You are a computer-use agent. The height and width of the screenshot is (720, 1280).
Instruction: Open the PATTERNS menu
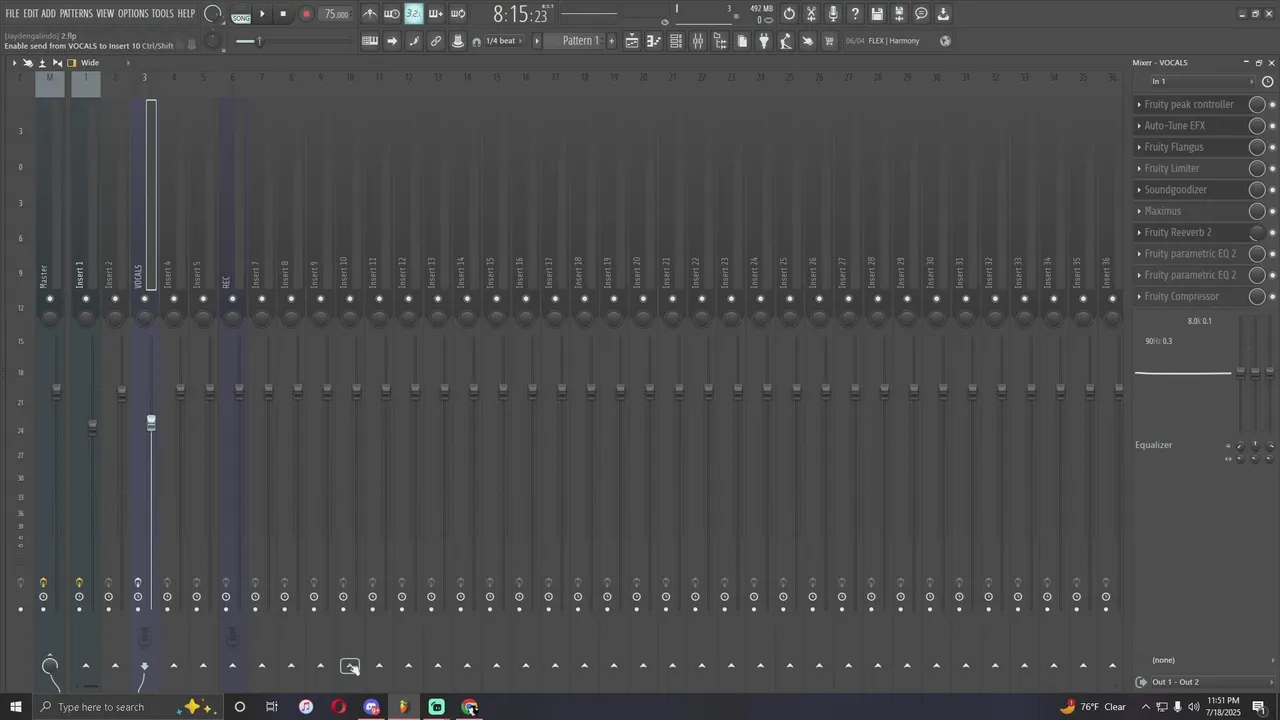pos(76,14)
